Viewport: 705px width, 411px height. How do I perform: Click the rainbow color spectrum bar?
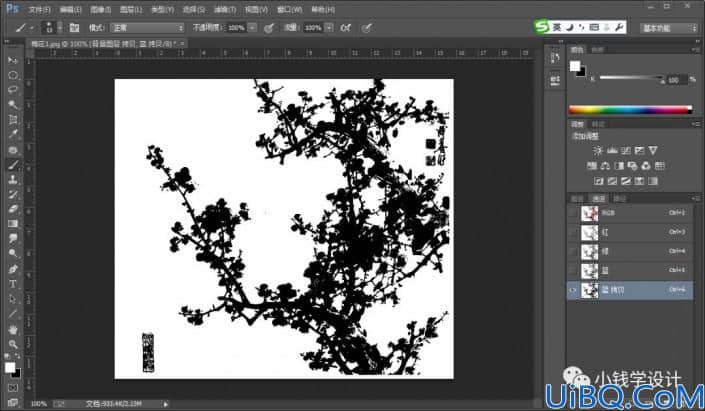pyautogui.click(x=630, y=109)
